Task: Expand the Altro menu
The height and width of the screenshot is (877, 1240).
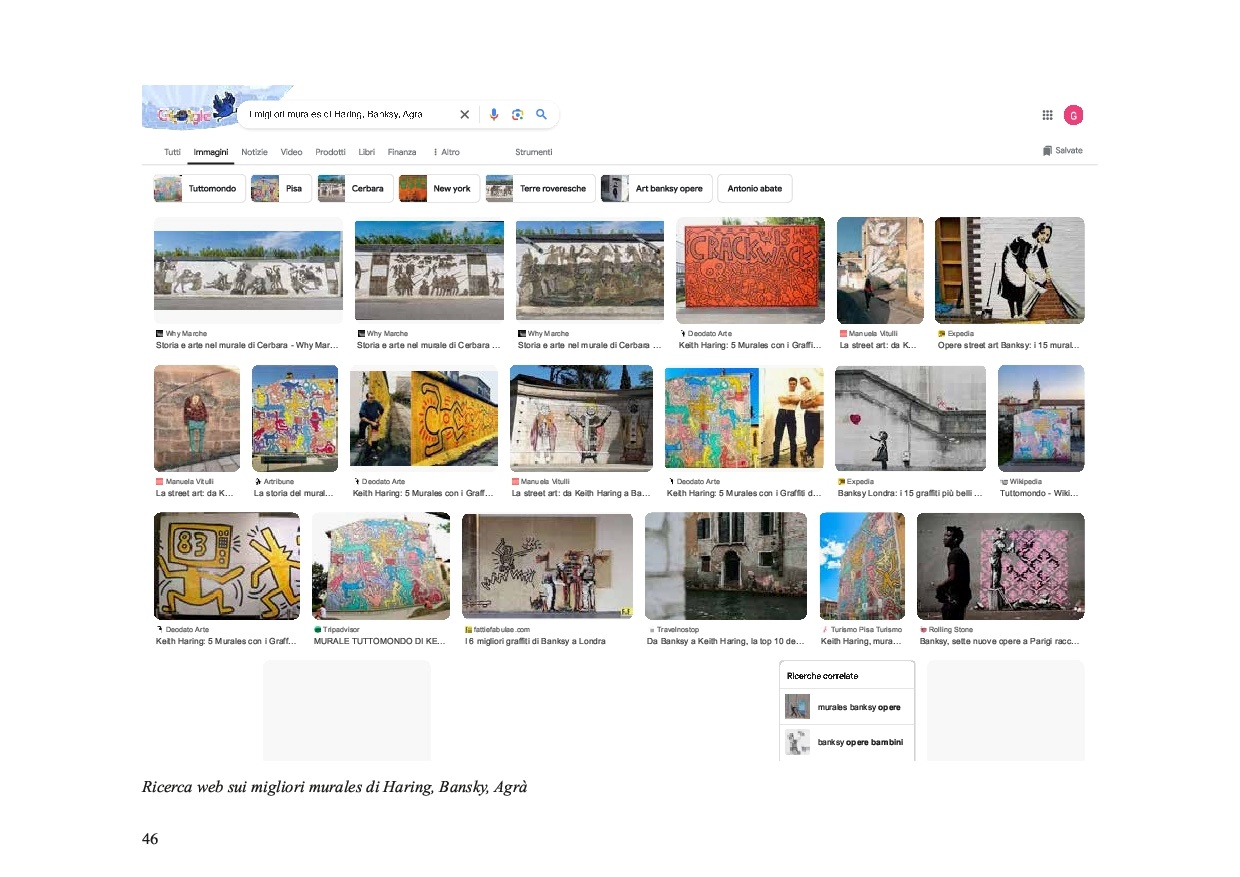Action: pyautogui.click(x=446, y=152)
